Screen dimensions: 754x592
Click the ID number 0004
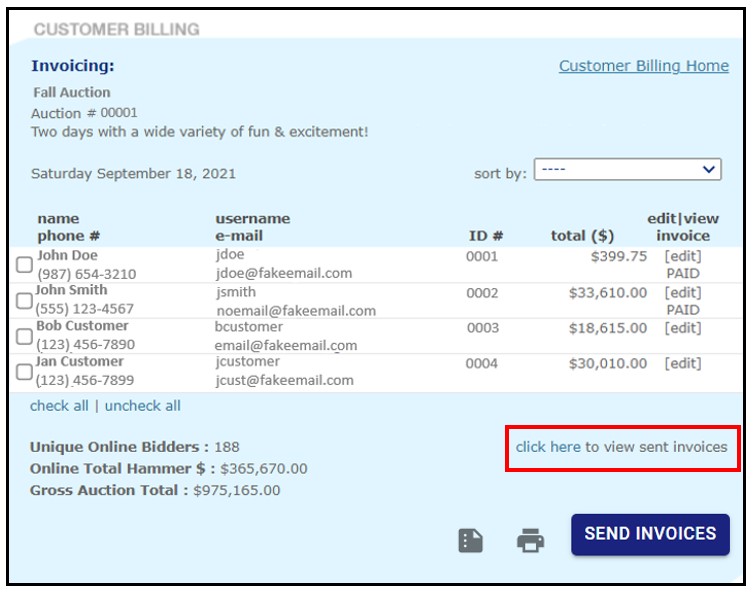pos(481,364)
